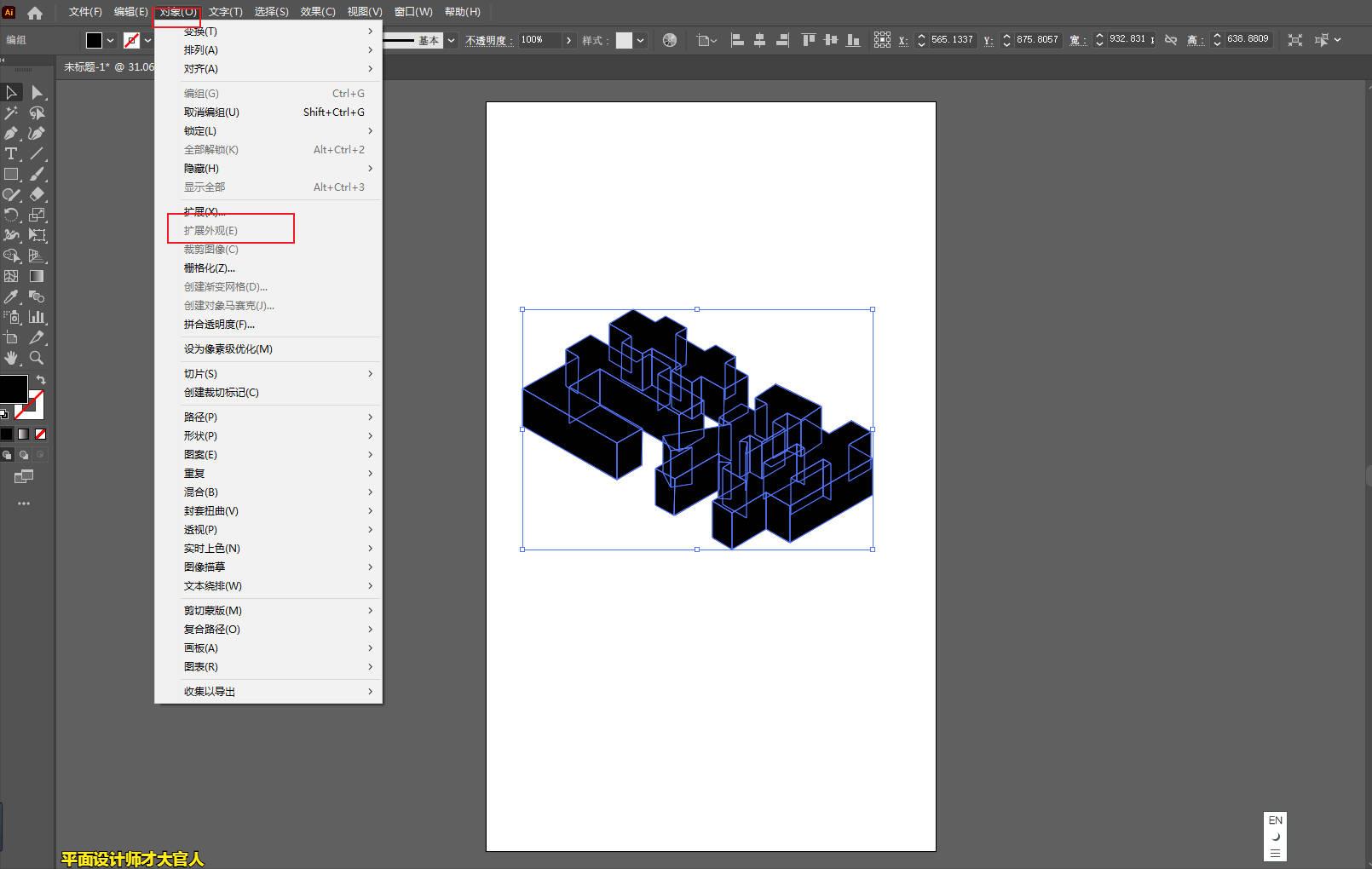Expand the 变换(T) submenu
Viewport: 1372px width, 869px height.
pyautogui.click(x=268, y=32)
